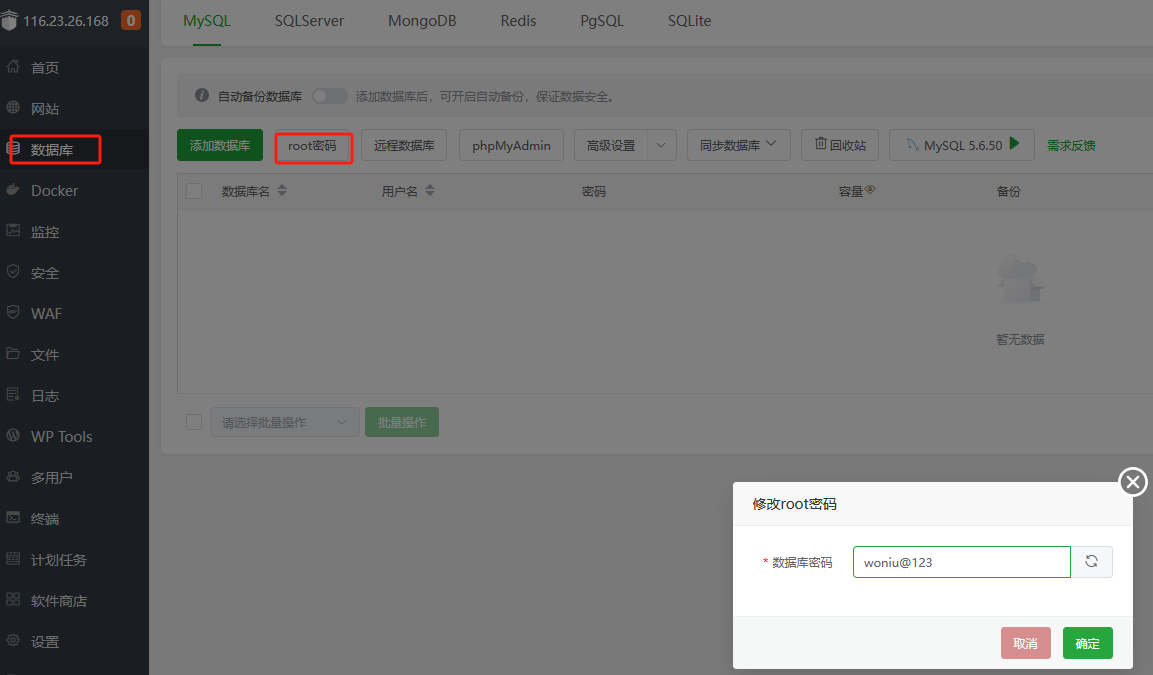
Task: Switch to the SQLite tab
Action: pos(689,20)
